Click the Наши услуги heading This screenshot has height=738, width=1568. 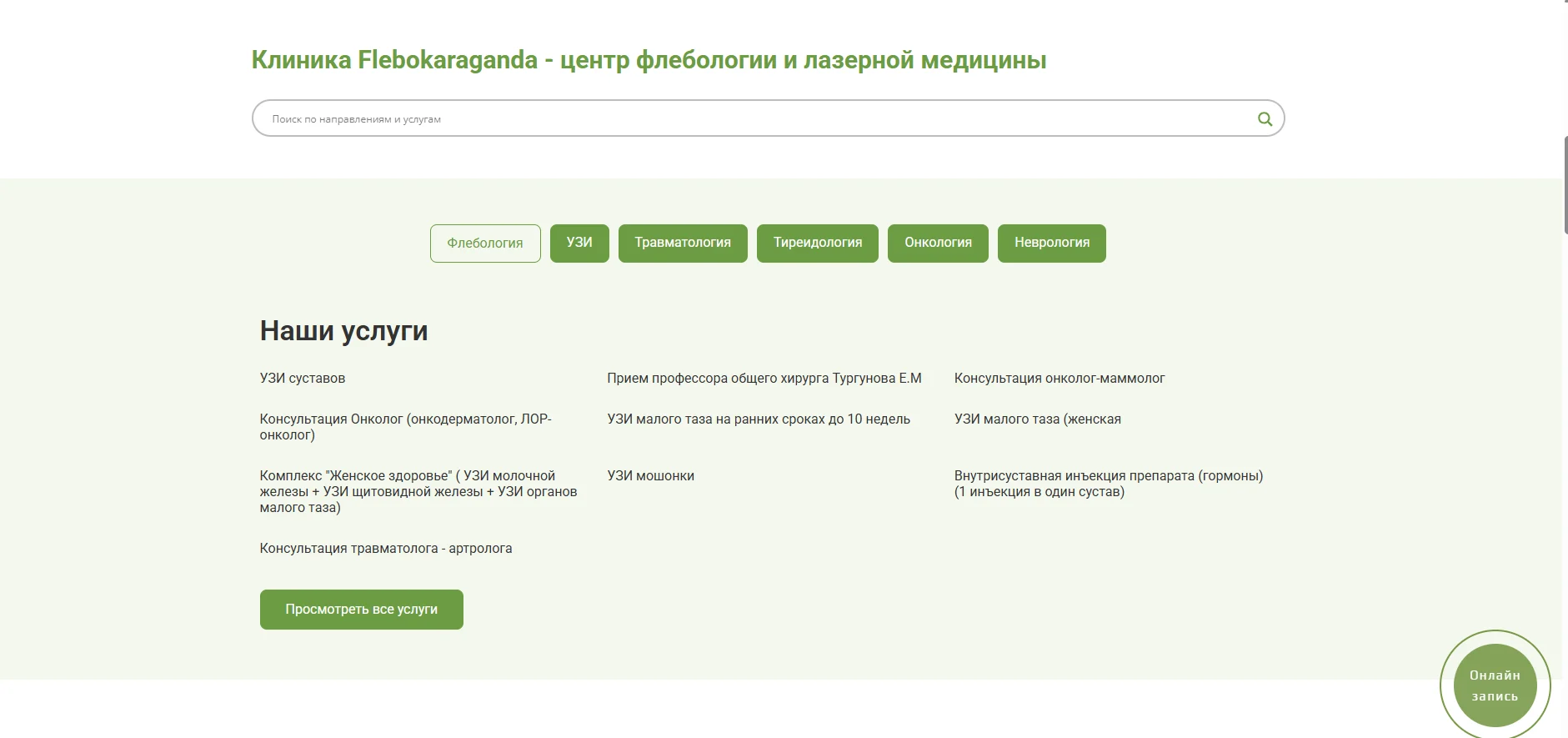[344, 331]
